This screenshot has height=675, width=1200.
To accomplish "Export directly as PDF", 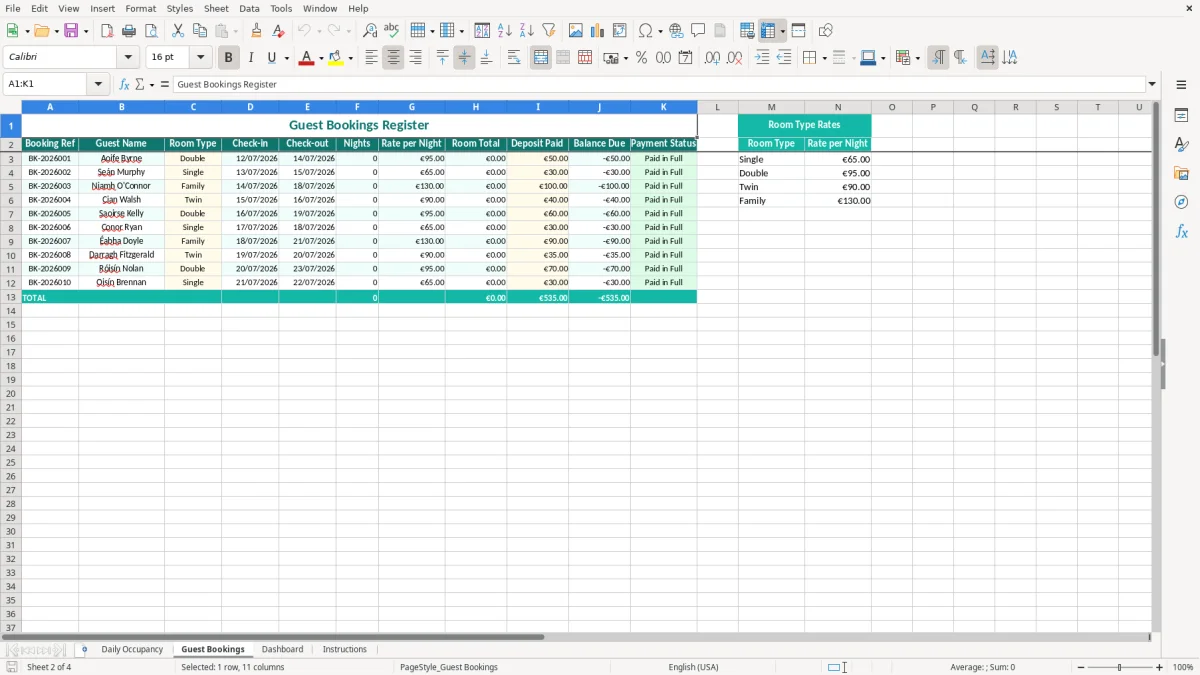I will (x=107, y=31).
